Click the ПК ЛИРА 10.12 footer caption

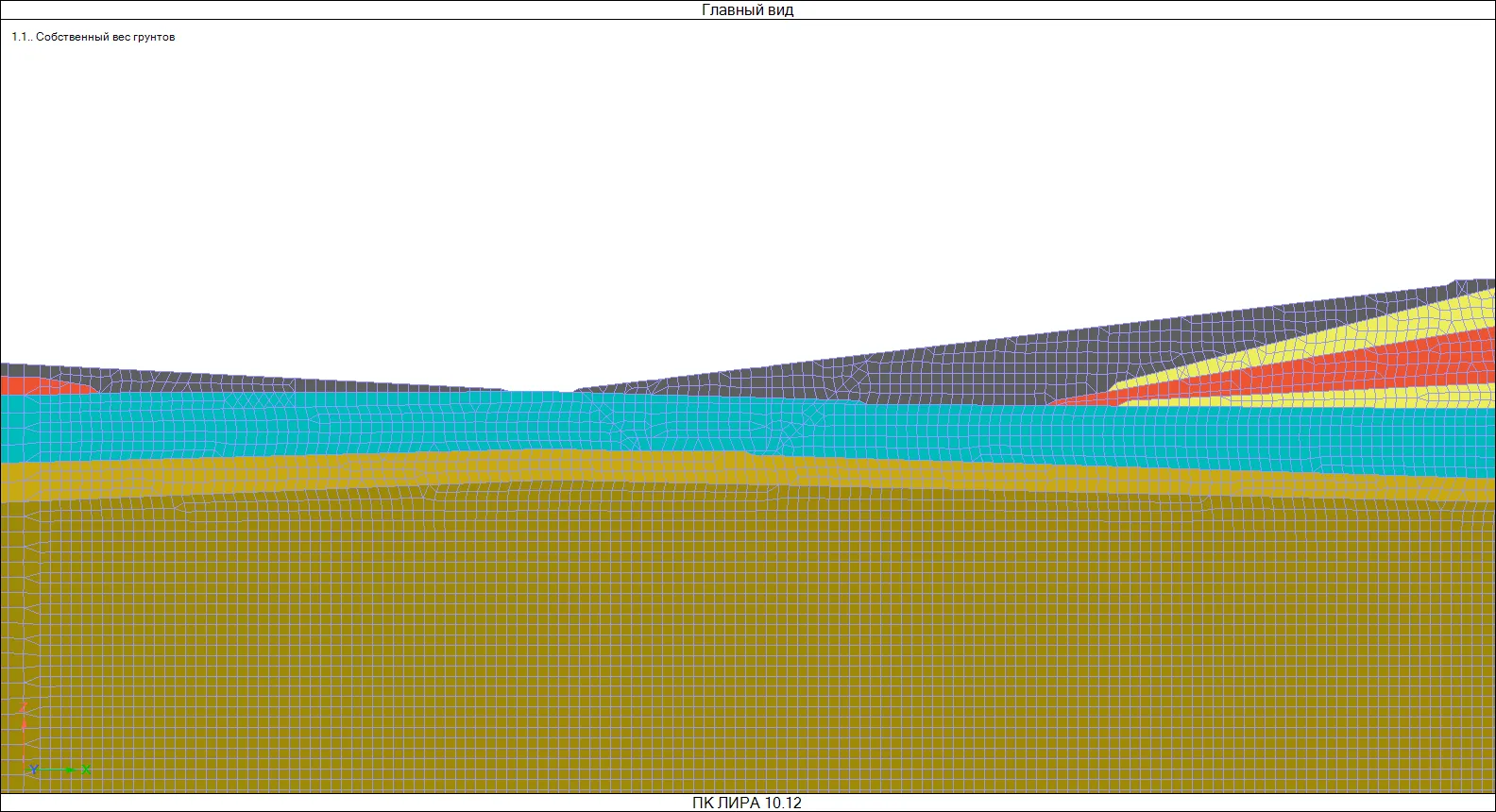[x=747, y=803]
